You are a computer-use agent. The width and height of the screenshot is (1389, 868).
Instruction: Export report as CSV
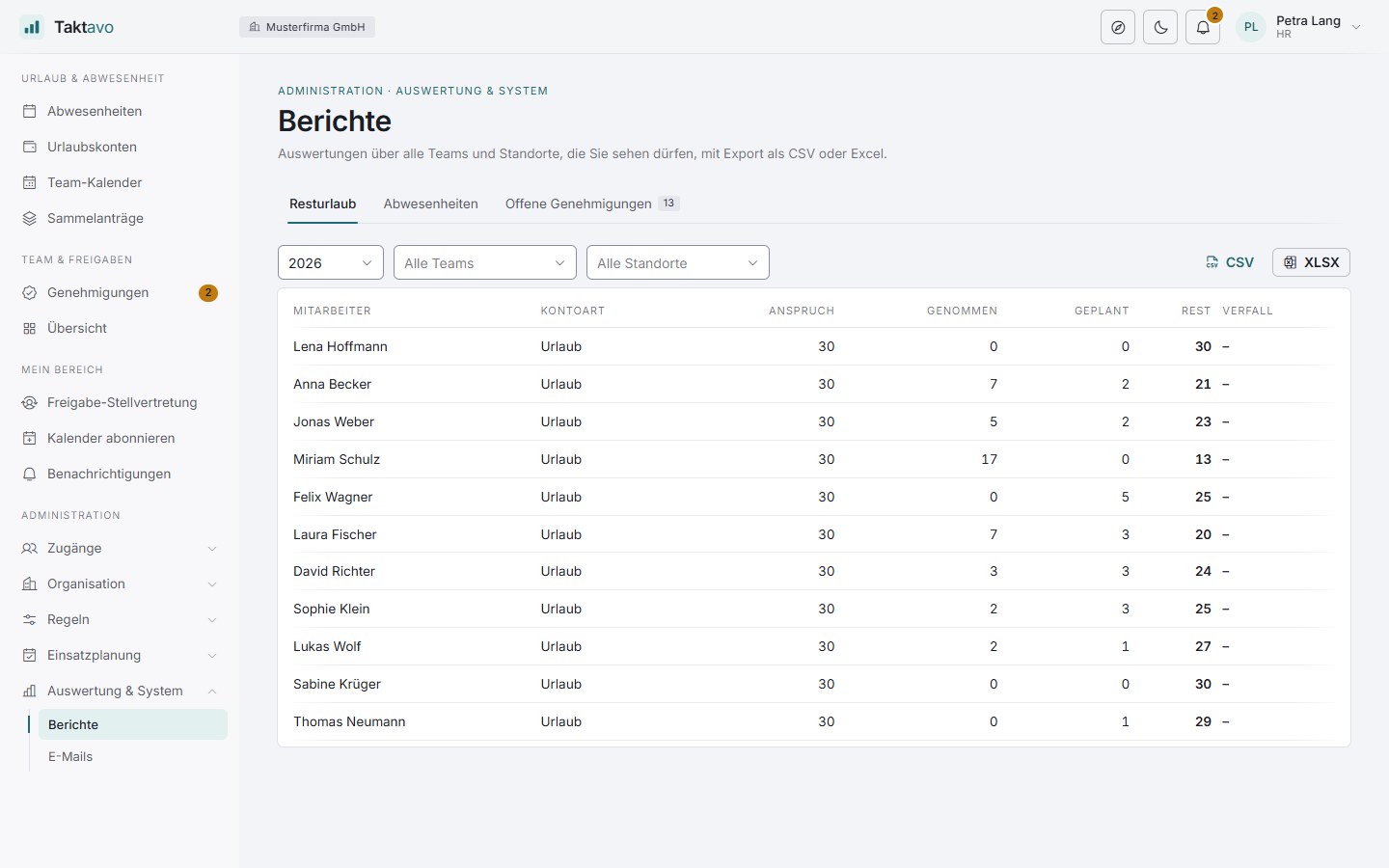pos(1230,262)
